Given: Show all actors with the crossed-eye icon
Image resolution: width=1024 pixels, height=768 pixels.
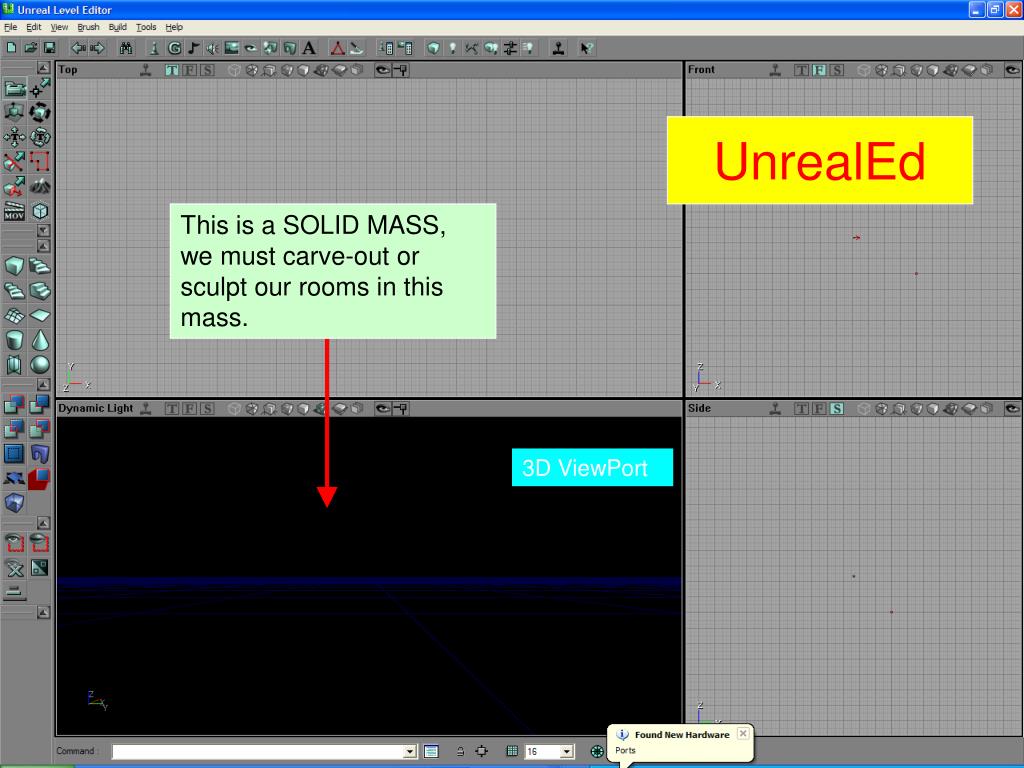Looking at the screenshot, I should [14, 568].
